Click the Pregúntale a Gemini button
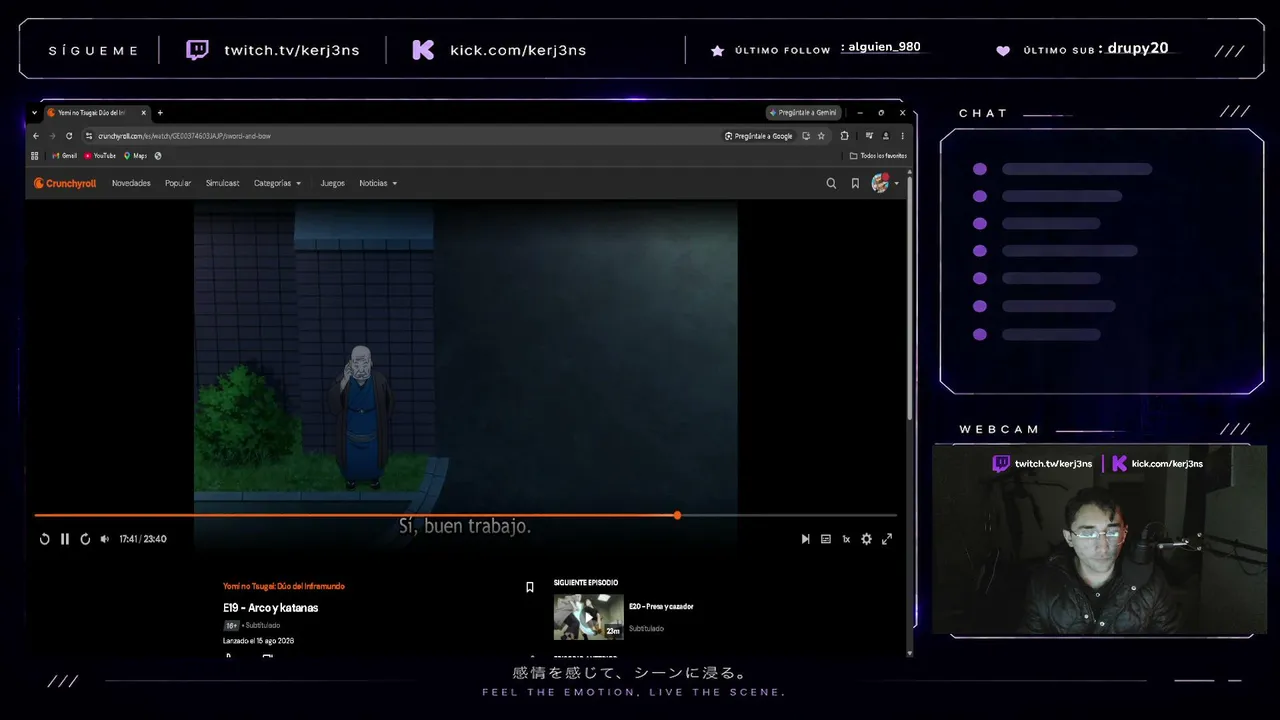This screenshot has height=720, width=1280. [x=803, y=113]
